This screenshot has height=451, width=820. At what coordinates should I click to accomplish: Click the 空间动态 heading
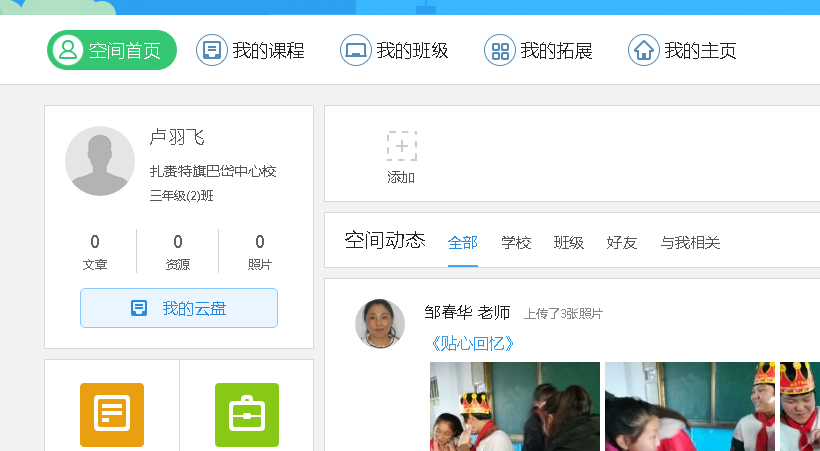point(385,240)
